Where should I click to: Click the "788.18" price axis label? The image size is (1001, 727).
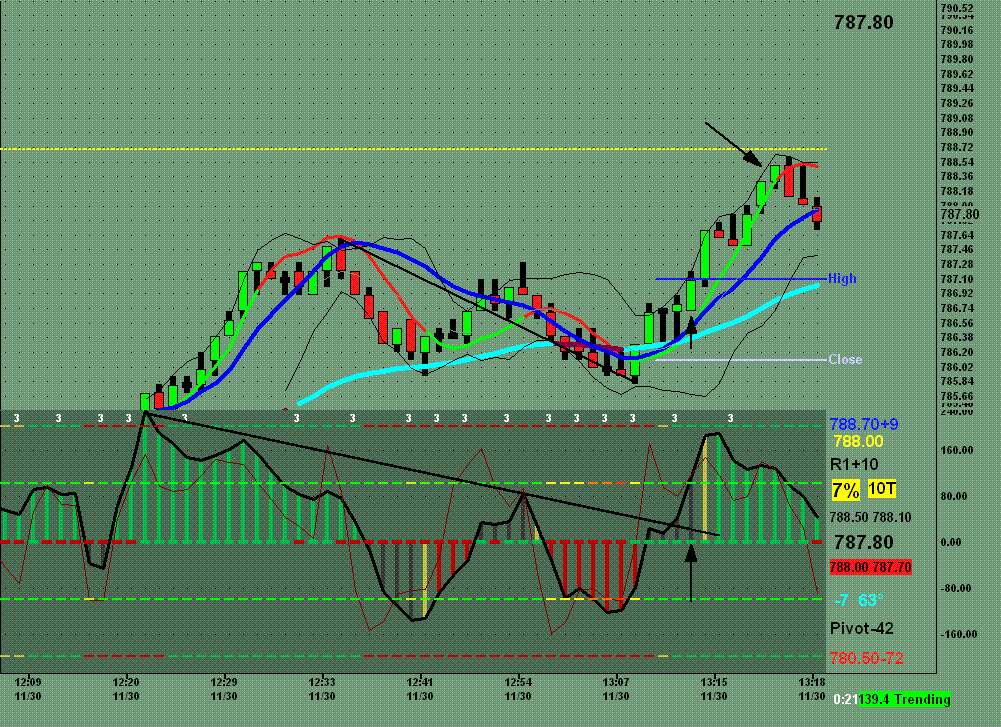coord(957,191)
